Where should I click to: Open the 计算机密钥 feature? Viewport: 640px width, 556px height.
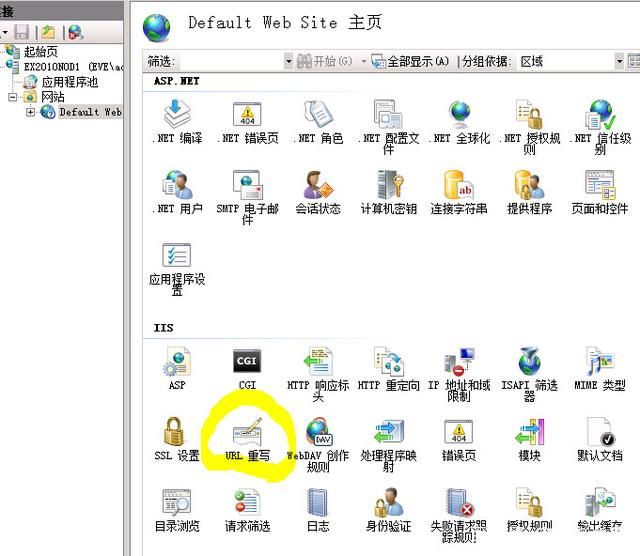tap(389, 192)
